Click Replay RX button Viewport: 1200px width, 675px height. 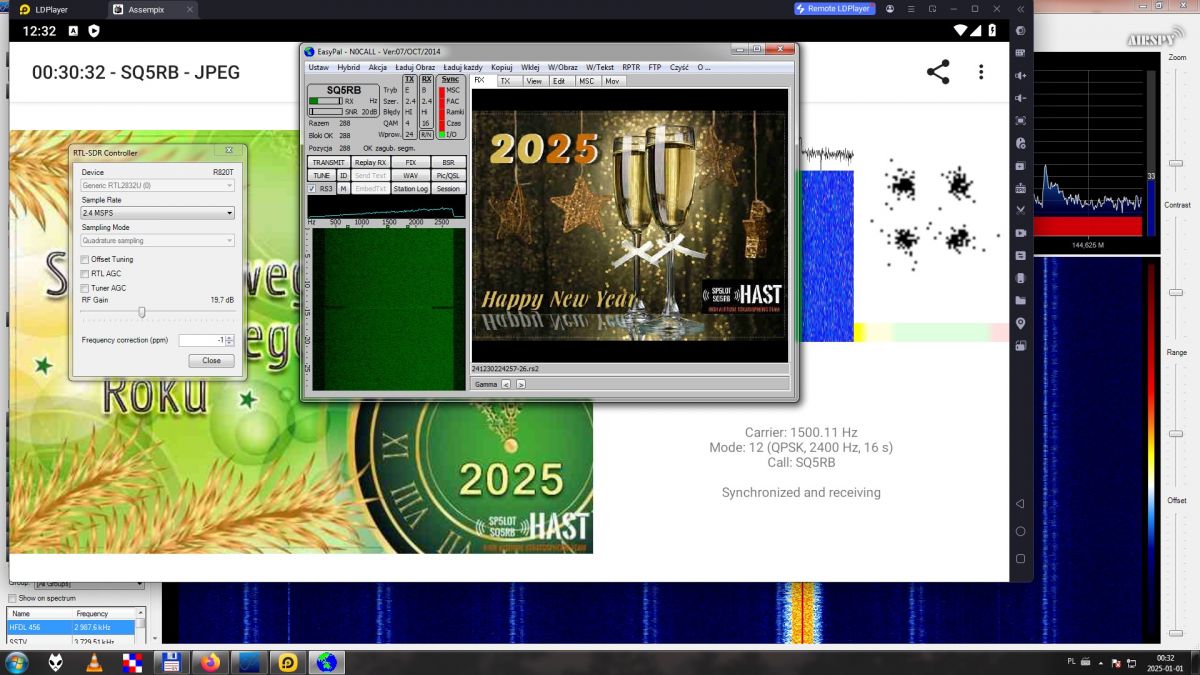(370, 162)
